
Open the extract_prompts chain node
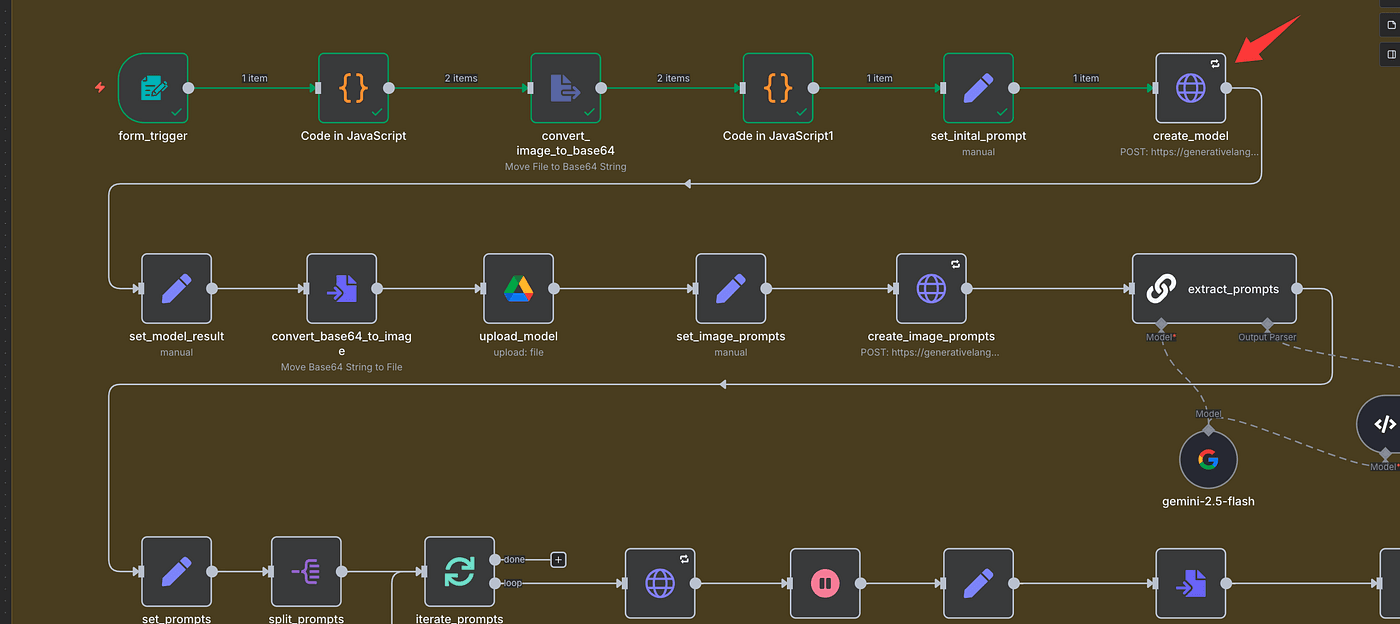(1214, 288)
